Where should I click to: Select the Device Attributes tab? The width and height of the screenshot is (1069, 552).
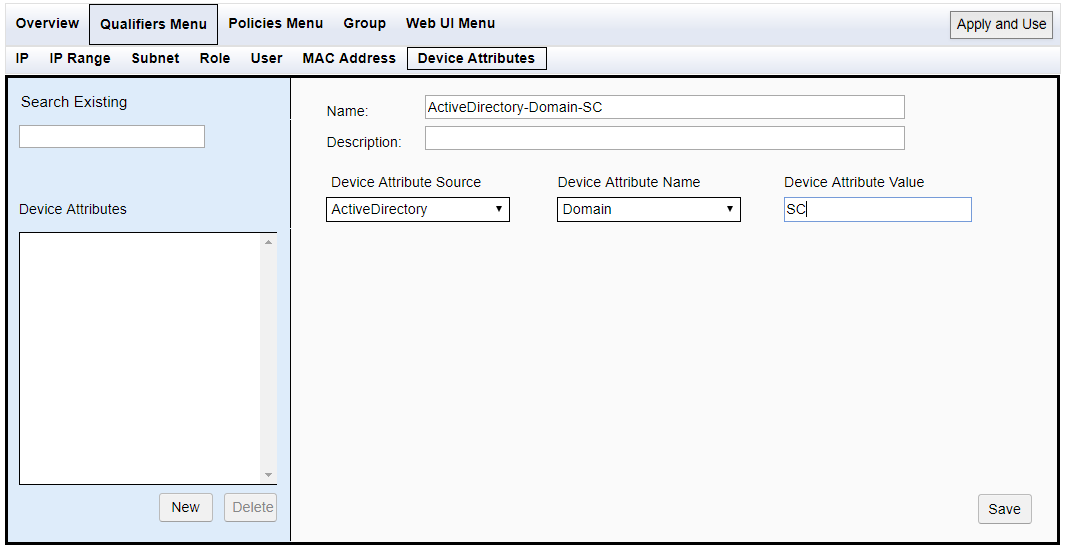click(477, 59)
